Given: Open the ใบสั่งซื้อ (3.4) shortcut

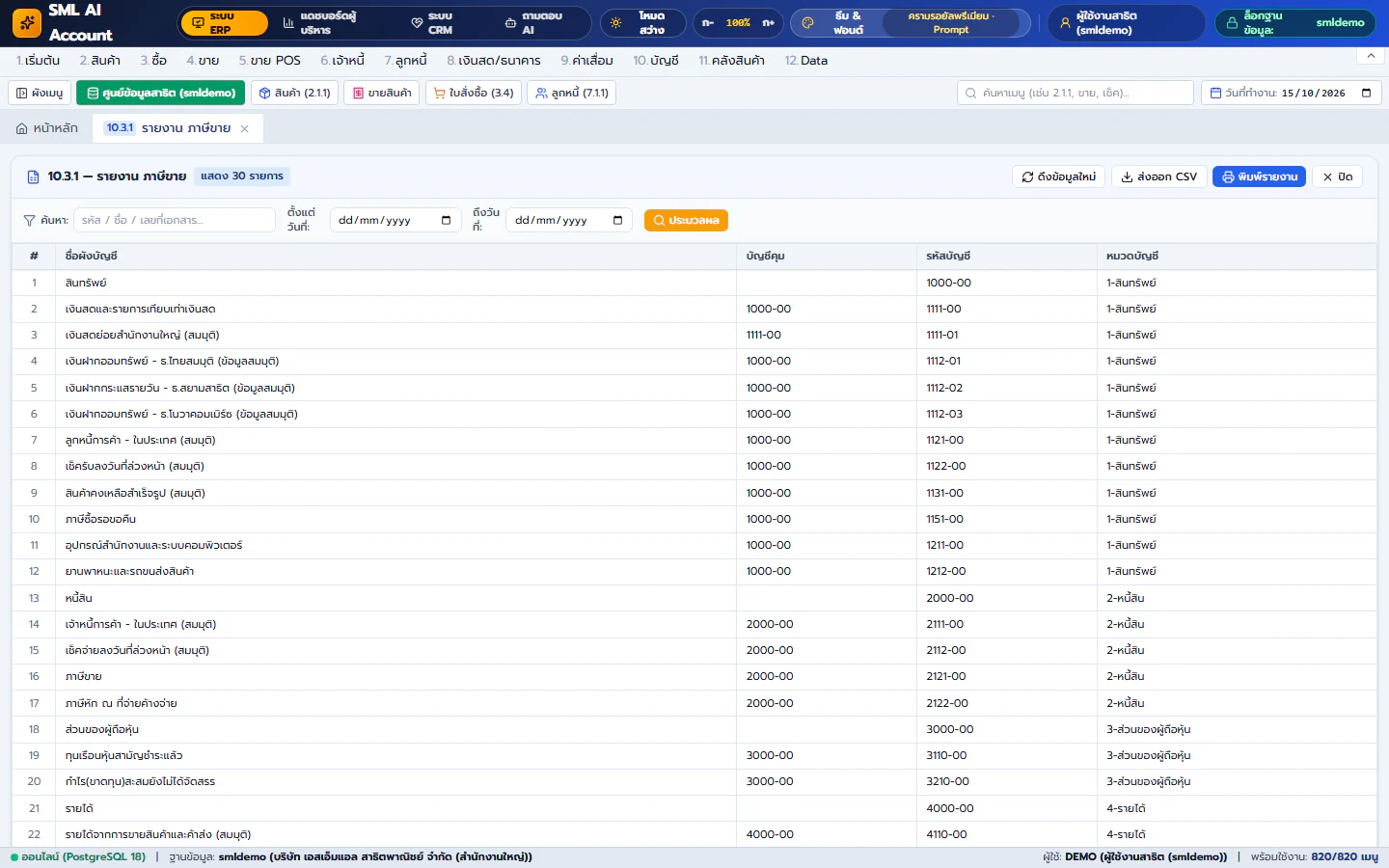Looking at the screenshot, I should pos(474,93).
